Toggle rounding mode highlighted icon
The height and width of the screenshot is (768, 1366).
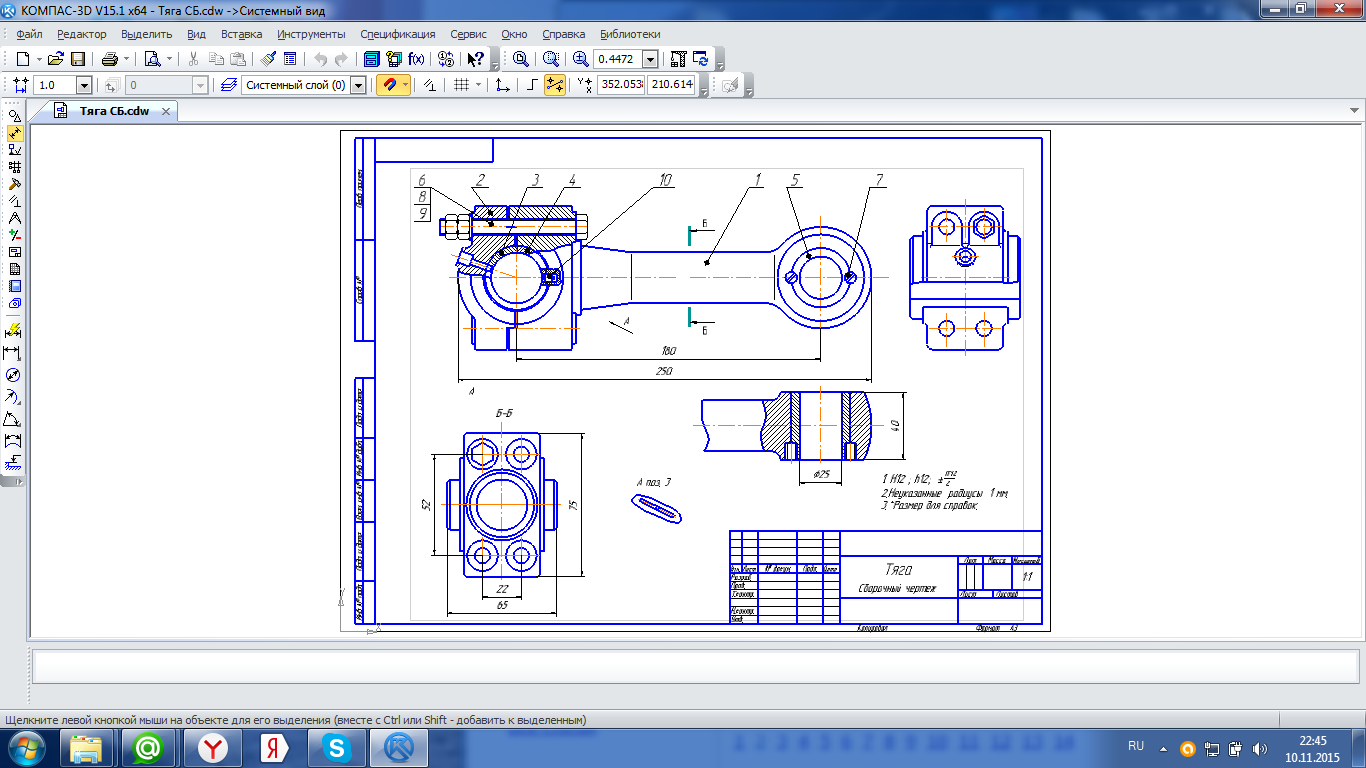click(554, 85)
